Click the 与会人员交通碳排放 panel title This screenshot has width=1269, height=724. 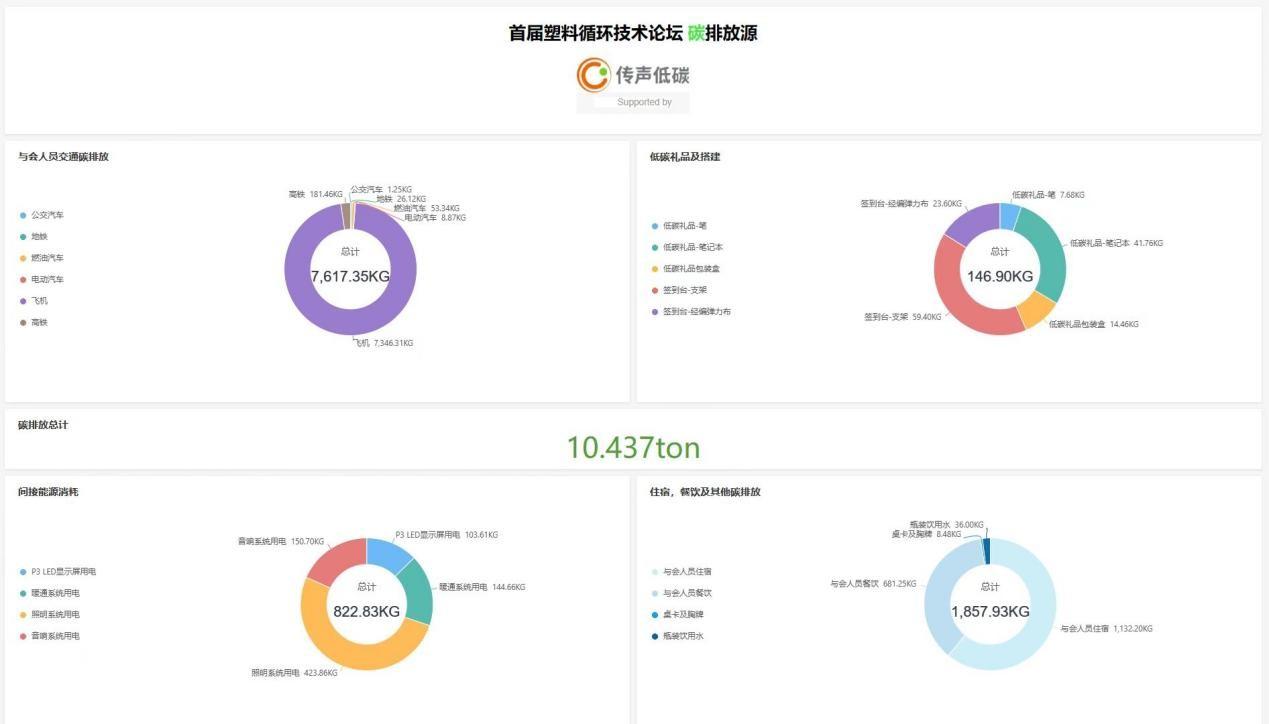[63, 157]
